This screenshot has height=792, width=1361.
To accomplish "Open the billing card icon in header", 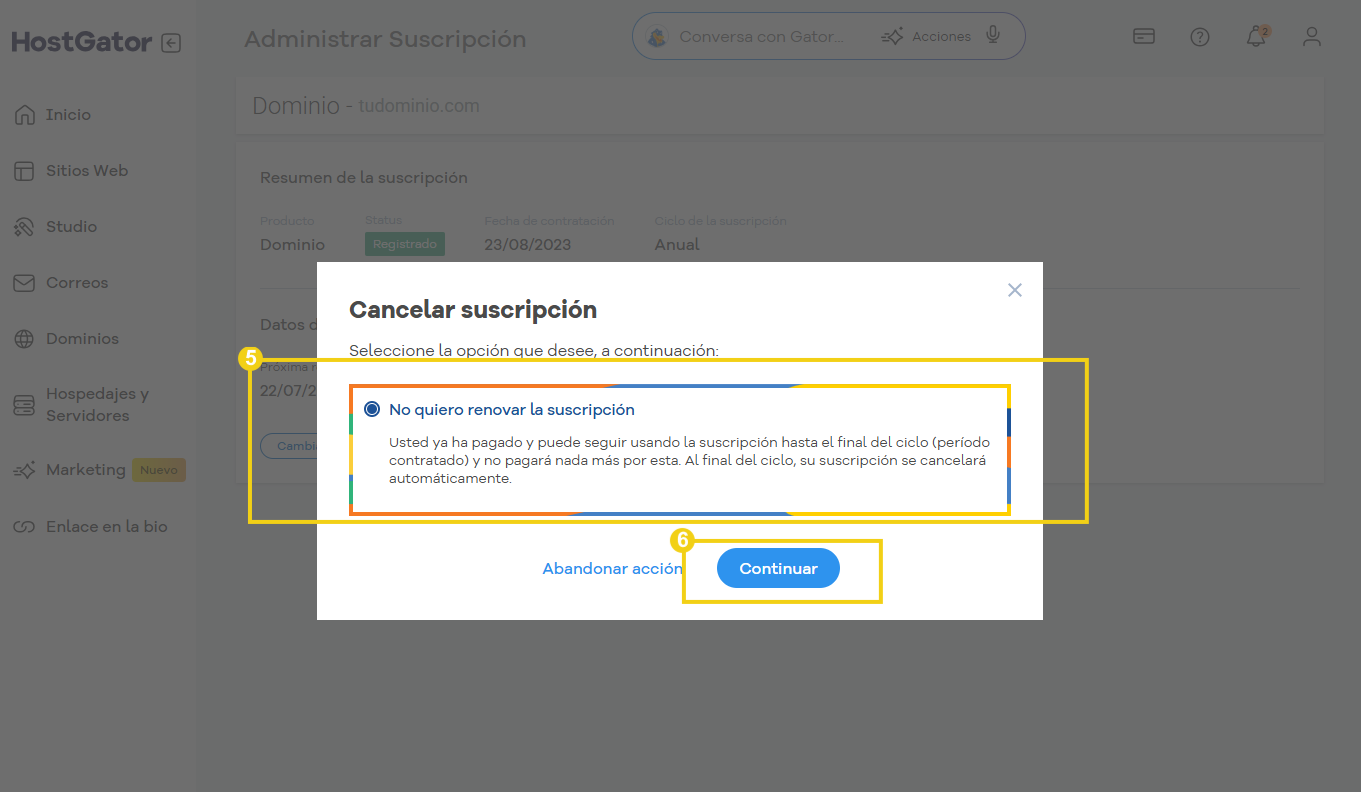I will pyautogui.click(x=1144, y=37).
